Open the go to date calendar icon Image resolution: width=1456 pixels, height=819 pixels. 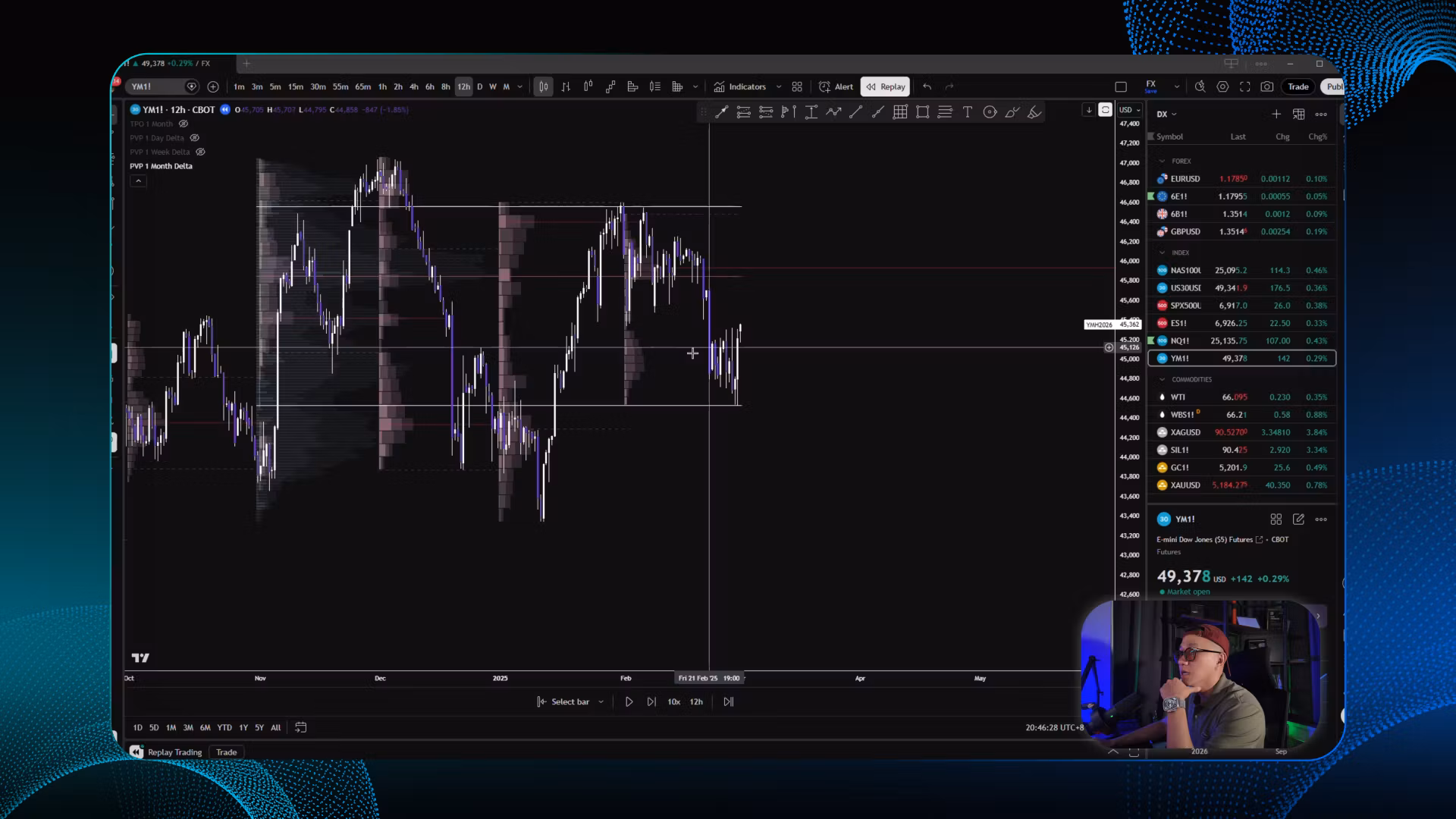point(300,727)
